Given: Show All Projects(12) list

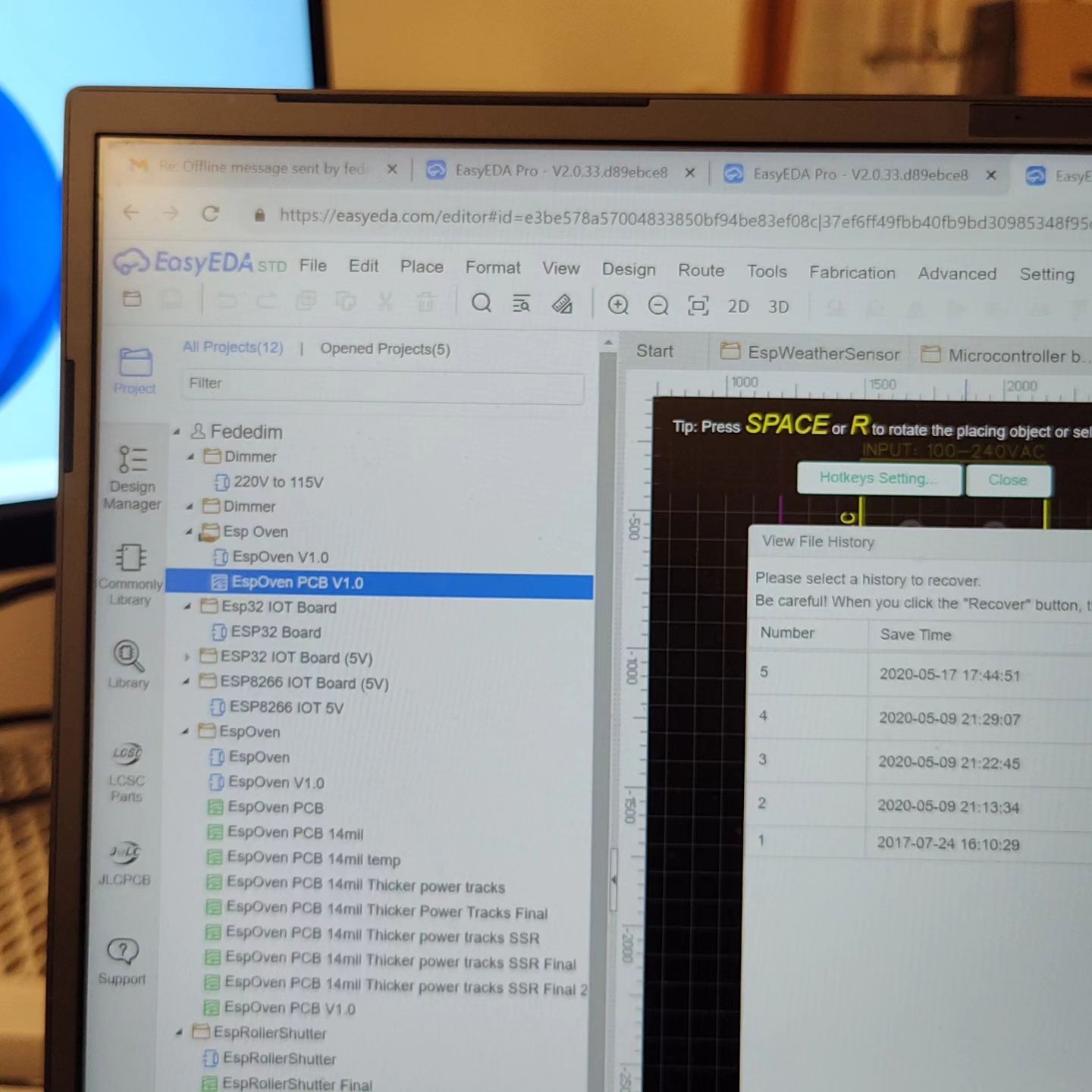Looking at the screenshot, I should [x=233, y=347].
